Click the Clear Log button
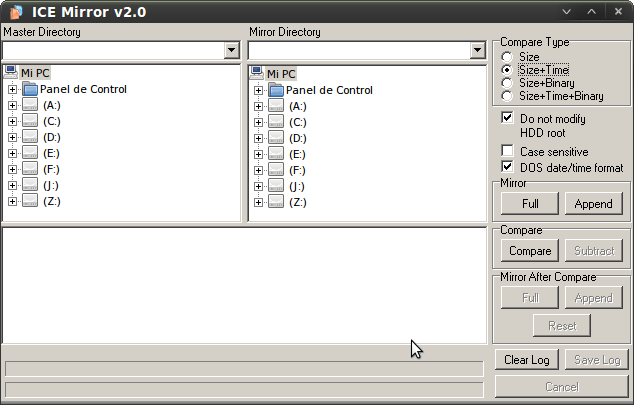Image resolution: width=634 pixels, height=405 pixels. pos(526,360)
